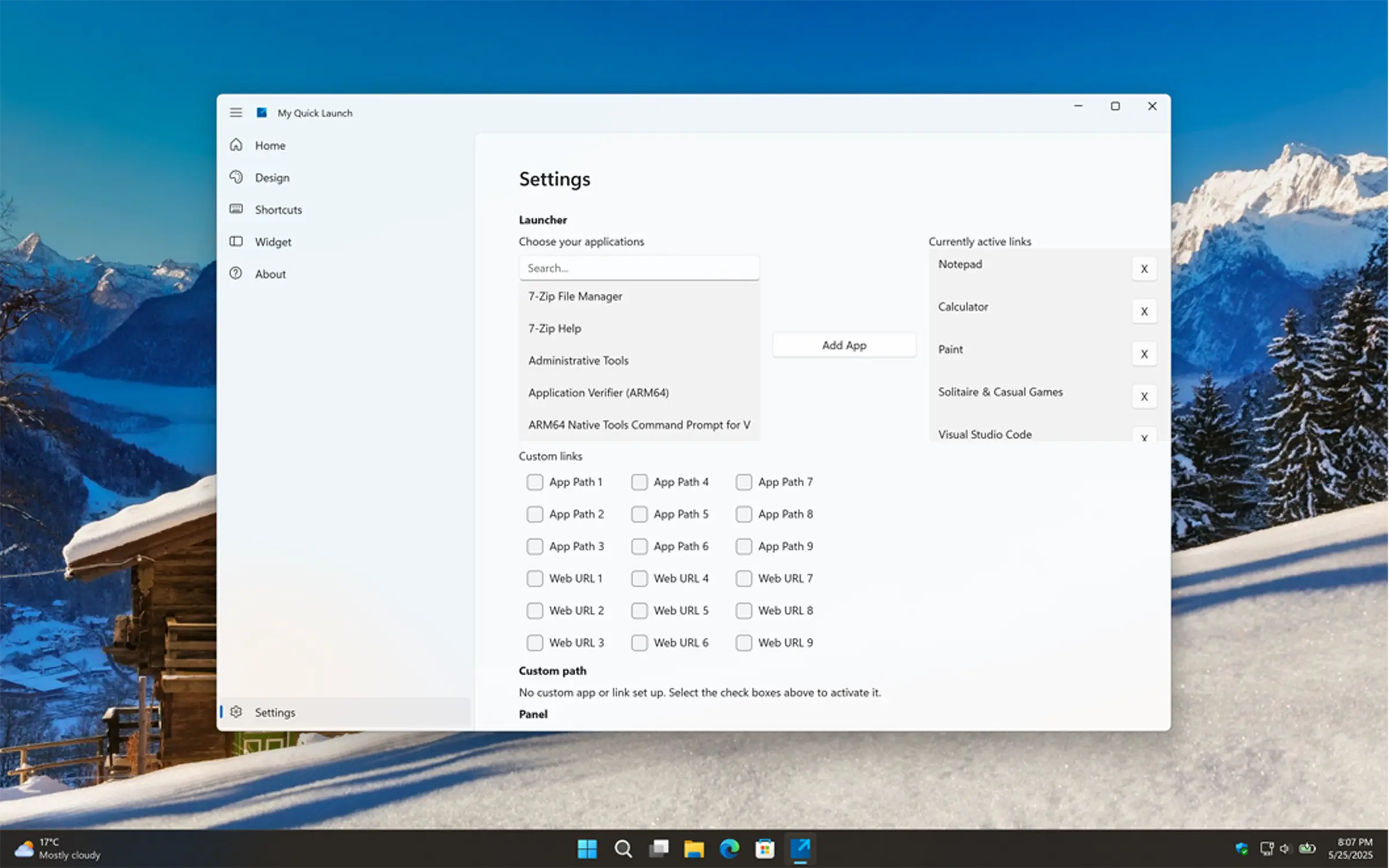Open network settings tray icon
The width and height of the screenshot is (1389, 868).
coord(1267,849)
